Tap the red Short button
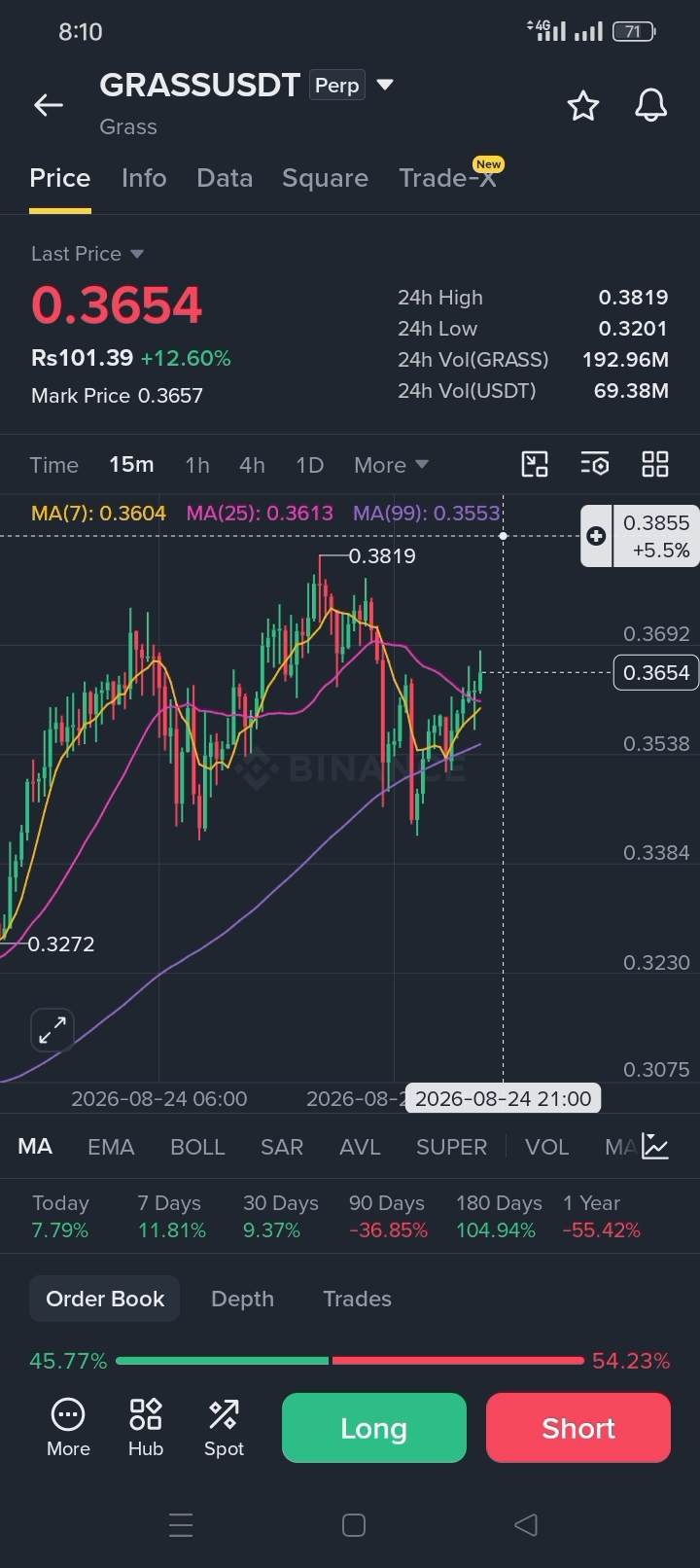Image resolution: width=700 pixels, height=1568 pixels. click(578, 1428)
